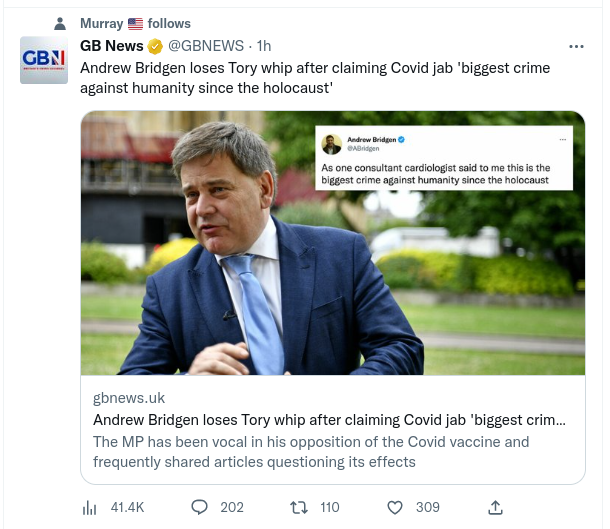Click the GB News profile avatar
The height and width of the screenshot is (529, 610).
click(x=43, y=62)
